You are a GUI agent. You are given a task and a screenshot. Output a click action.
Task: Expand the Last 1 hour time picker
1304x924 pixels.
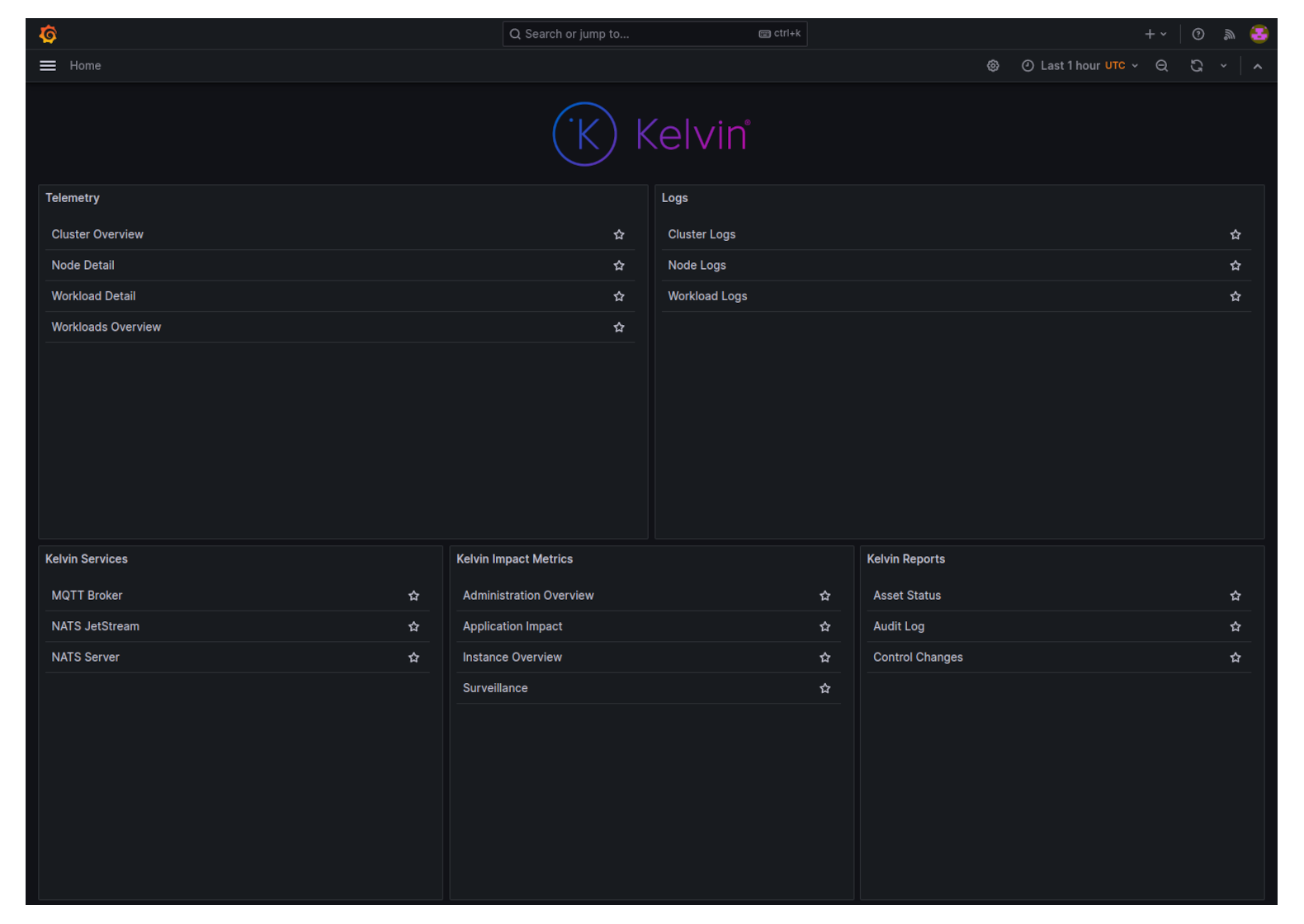pyautogui.click(x=1080, y=66)
